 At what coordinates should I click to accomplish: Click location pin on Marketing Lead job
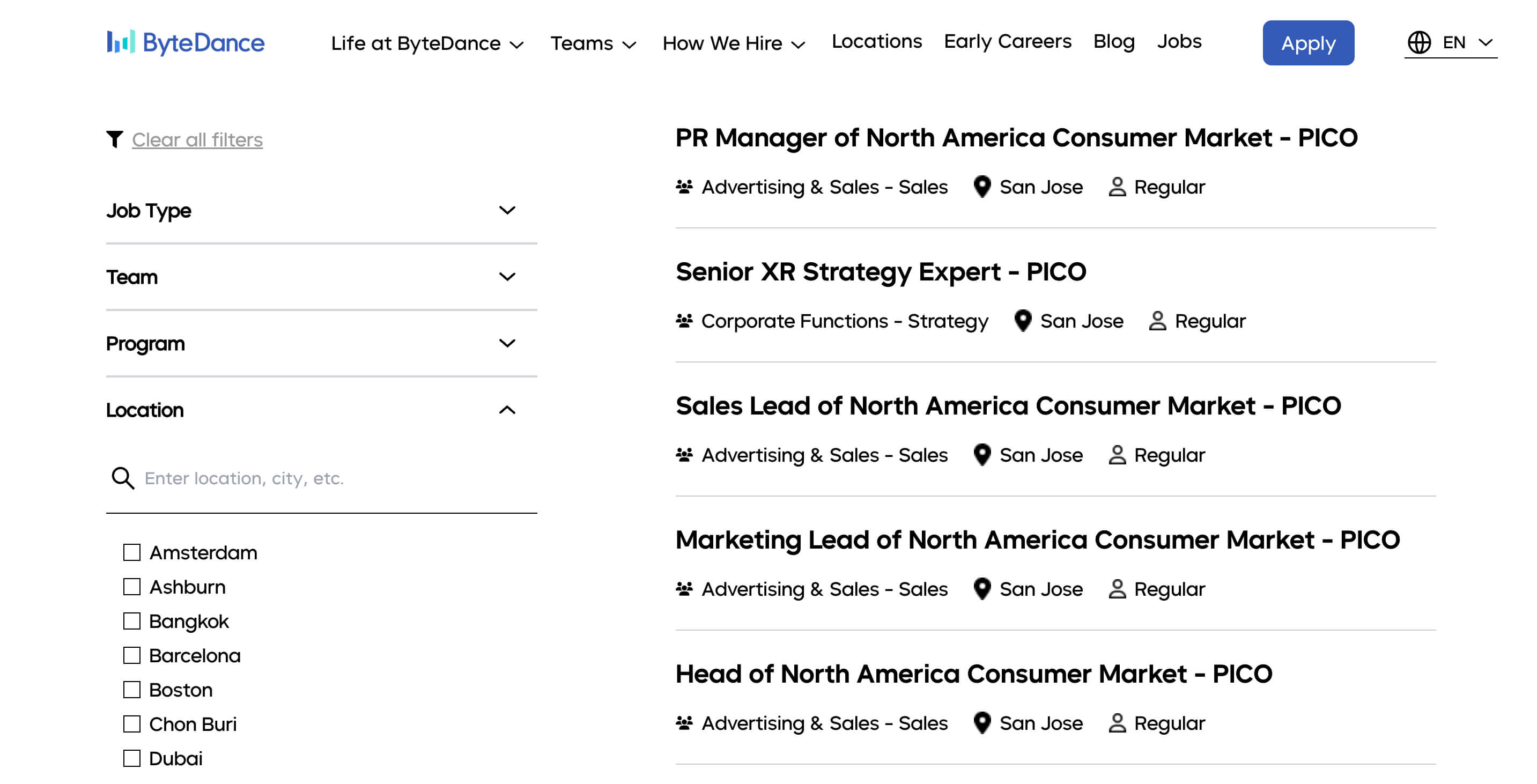tap(981, 589)
